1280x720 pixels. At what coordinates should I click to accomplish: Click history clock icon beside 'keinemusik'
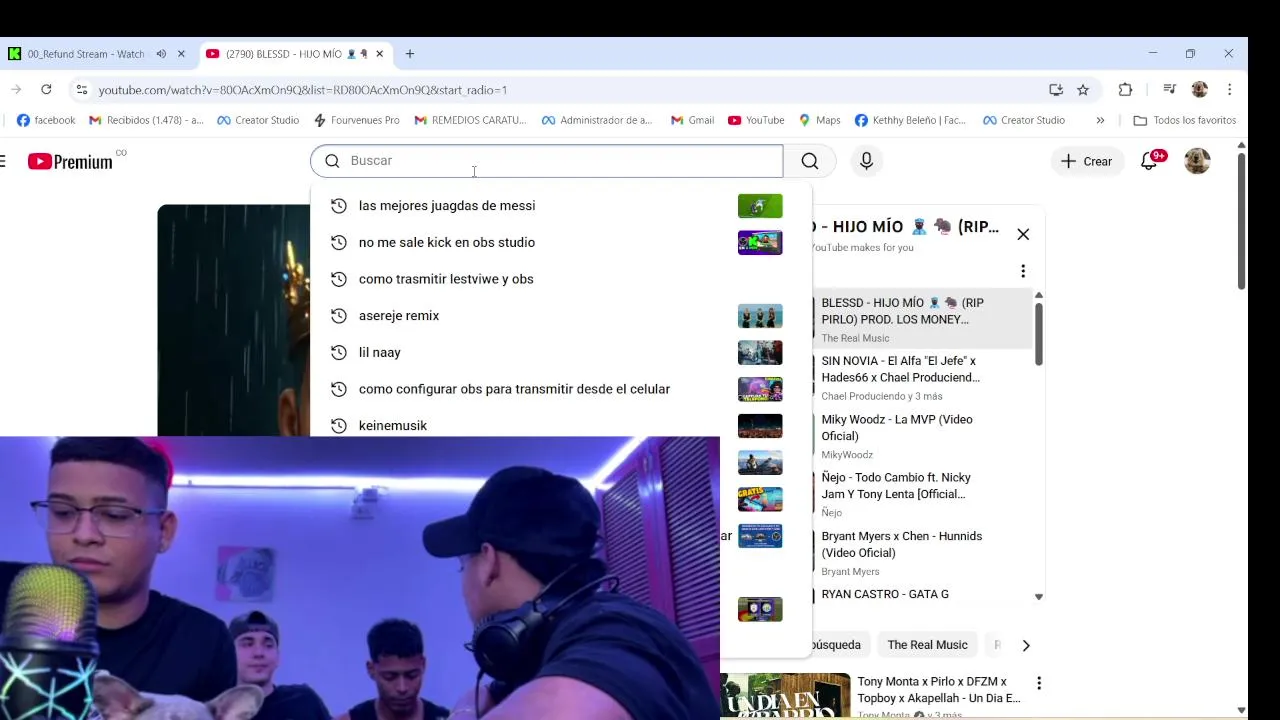point(338,426)
